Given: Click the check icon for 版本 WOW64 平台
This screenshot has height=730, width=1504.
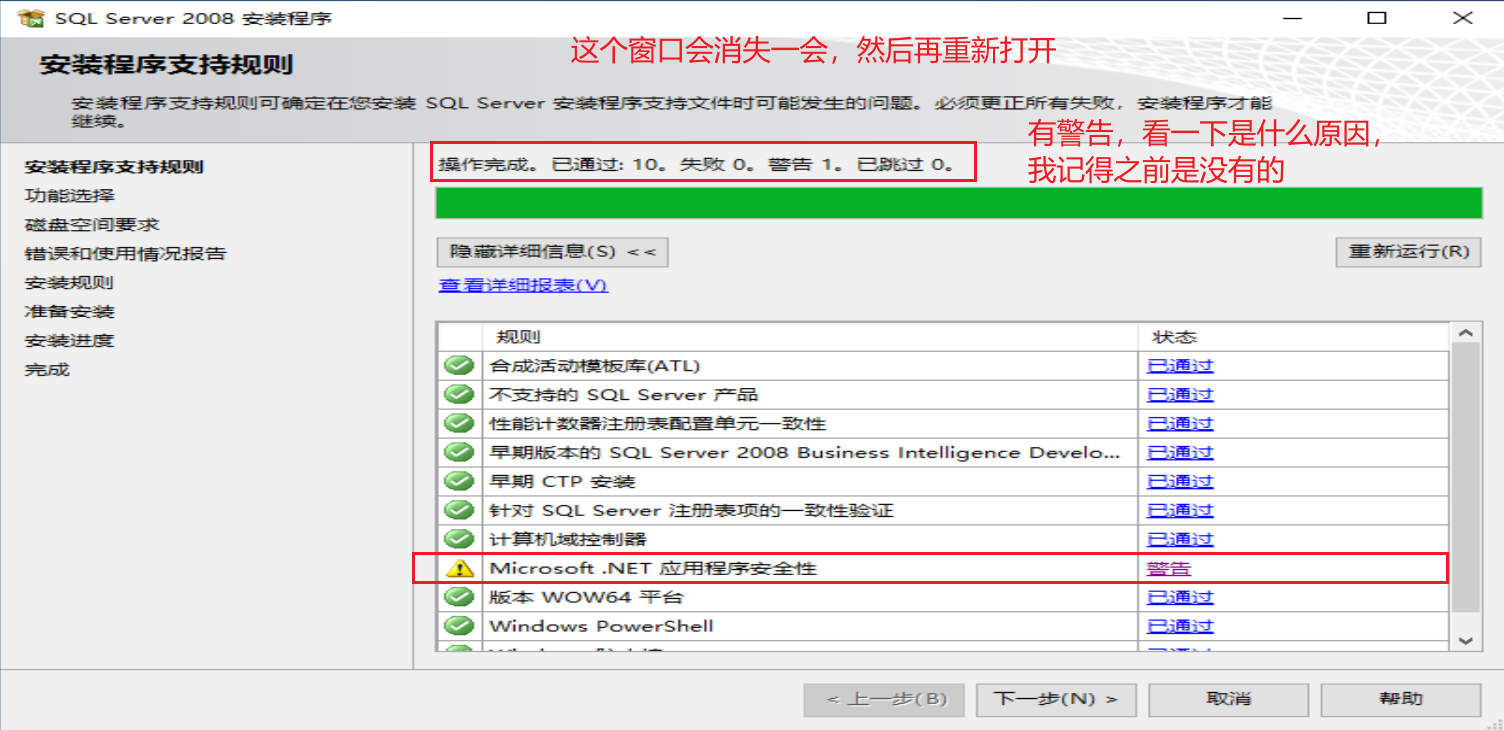Looking at the screenshot, I should (459, 596).
